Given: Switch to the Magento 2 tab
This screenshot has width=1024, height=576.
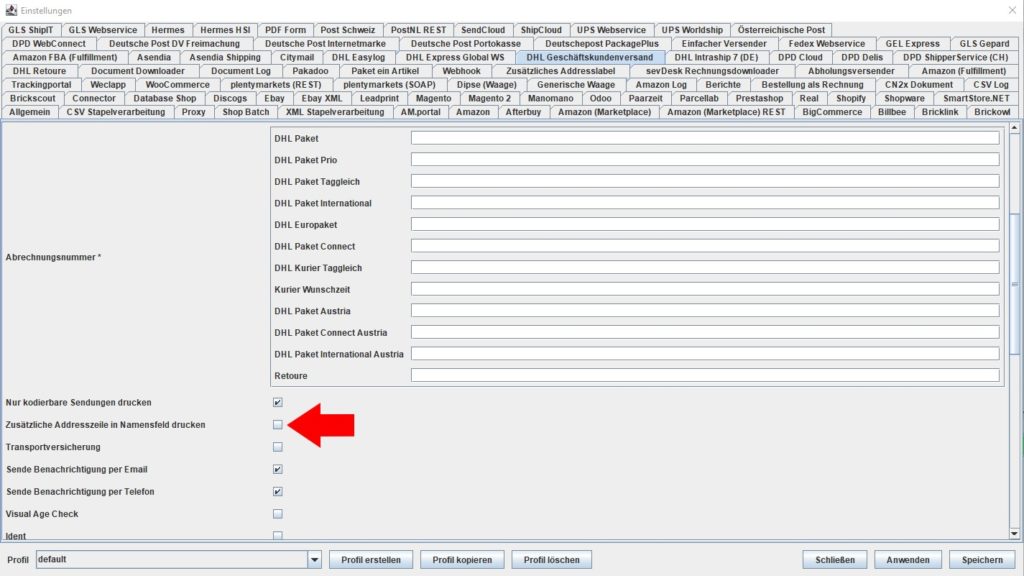Looking at the screenshot, I should 490,99.
